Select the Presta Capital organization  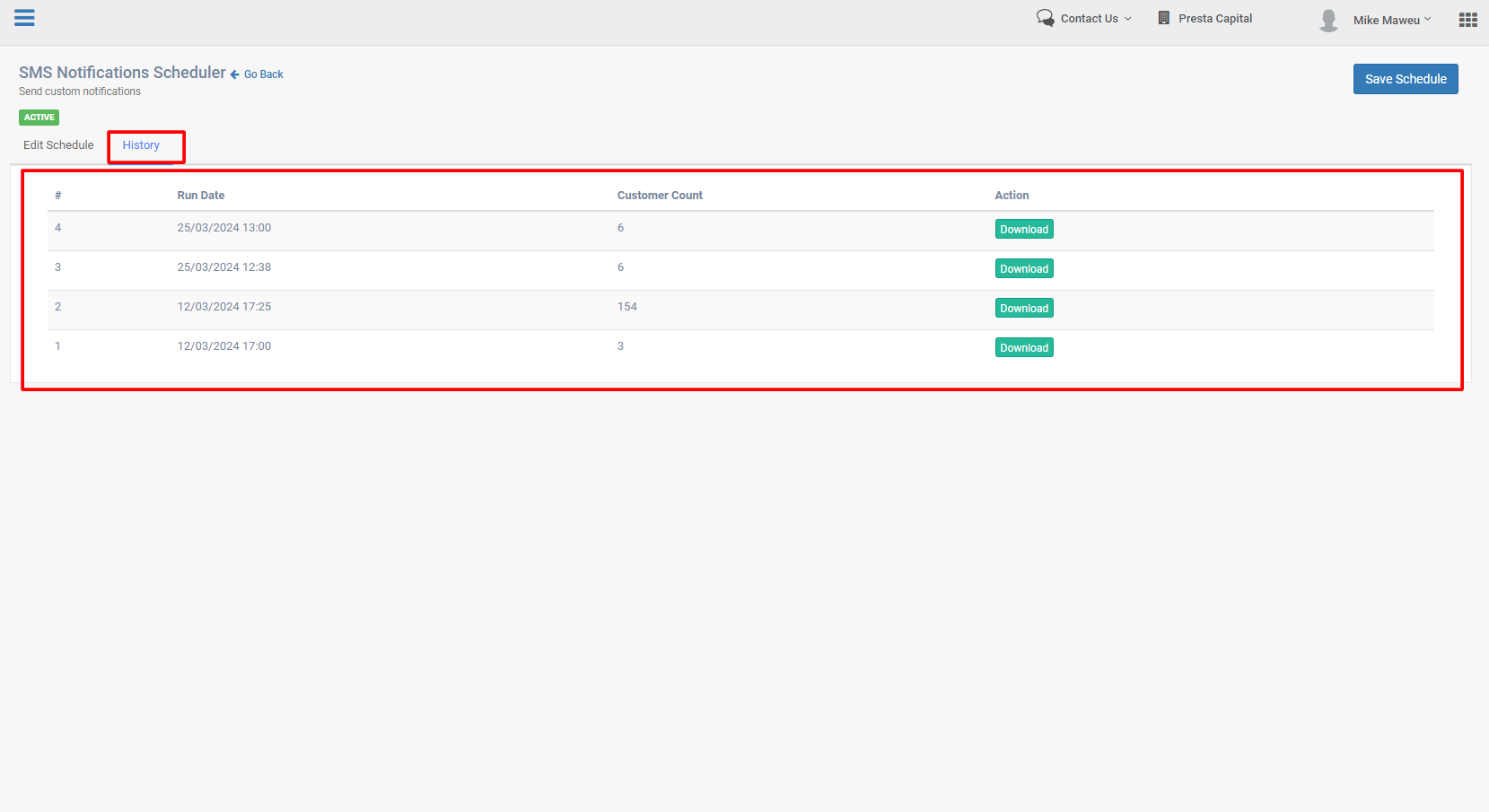pos(1214,19)
